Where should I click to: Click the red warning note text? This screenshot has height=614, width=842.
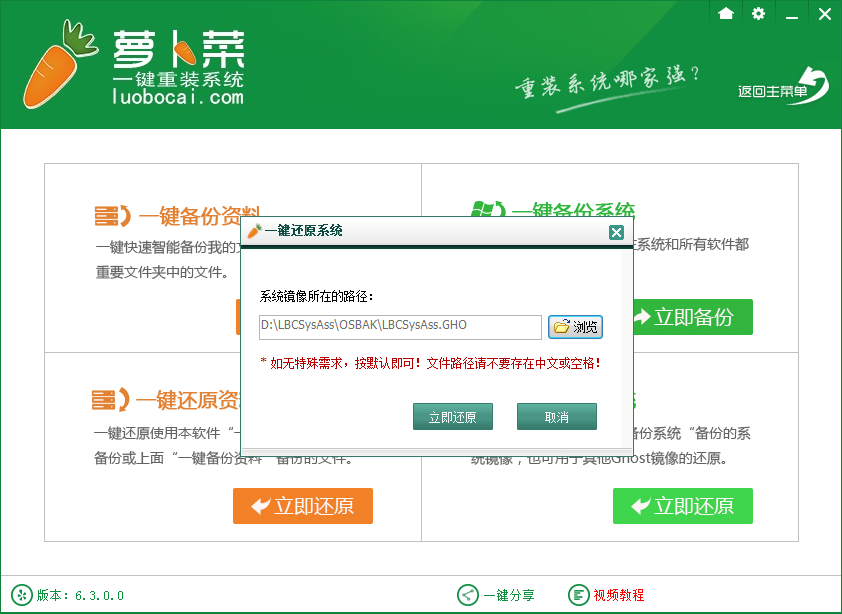(430, 364)
